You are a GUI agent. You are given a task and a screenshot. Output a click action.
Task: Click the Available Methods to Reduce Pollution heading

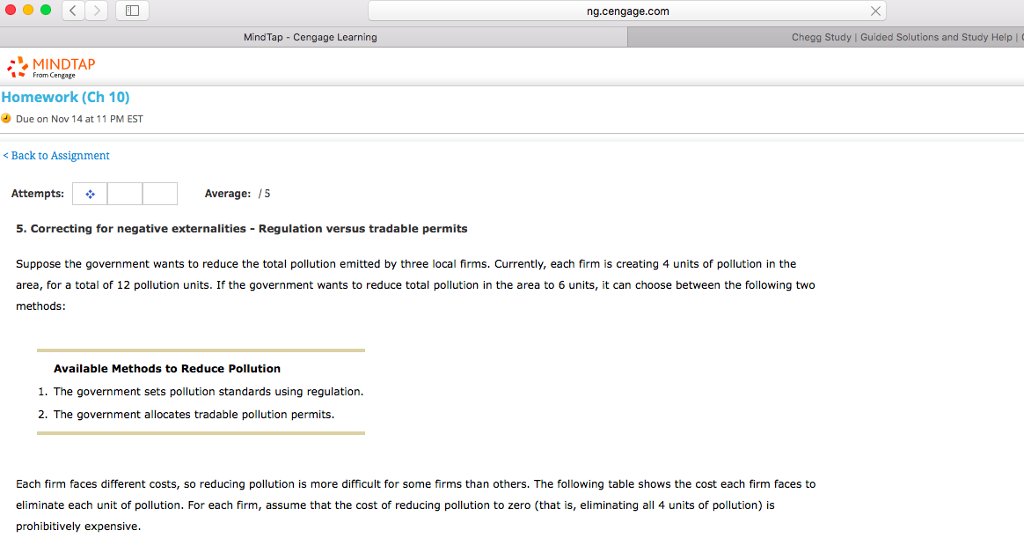tap(167, 369)
